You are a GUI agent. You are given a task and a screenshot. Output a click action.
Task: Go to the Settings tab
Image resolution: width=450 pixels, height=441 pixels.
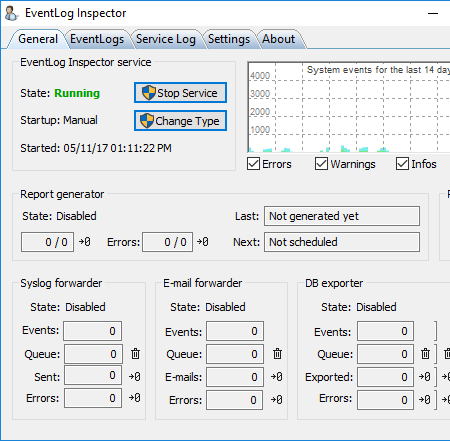229,39
